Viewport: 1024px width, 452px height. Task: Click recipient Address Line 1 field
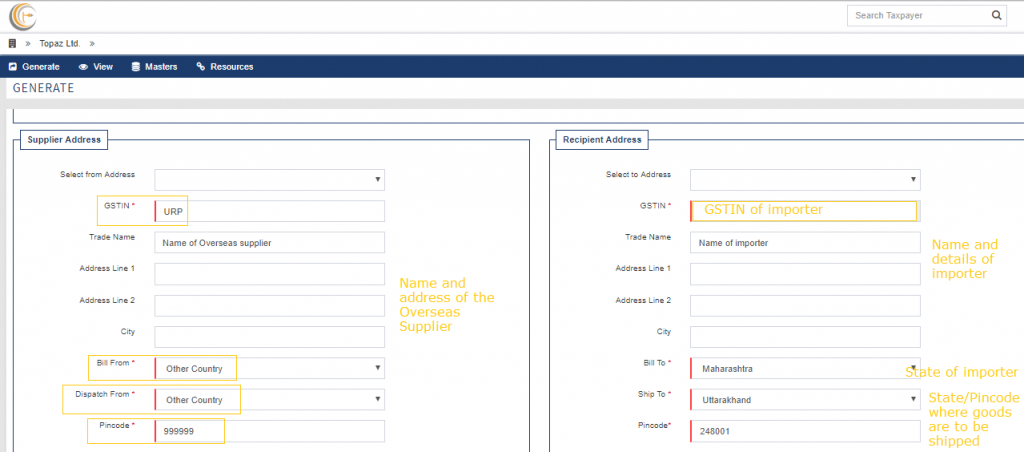(805, 274)
